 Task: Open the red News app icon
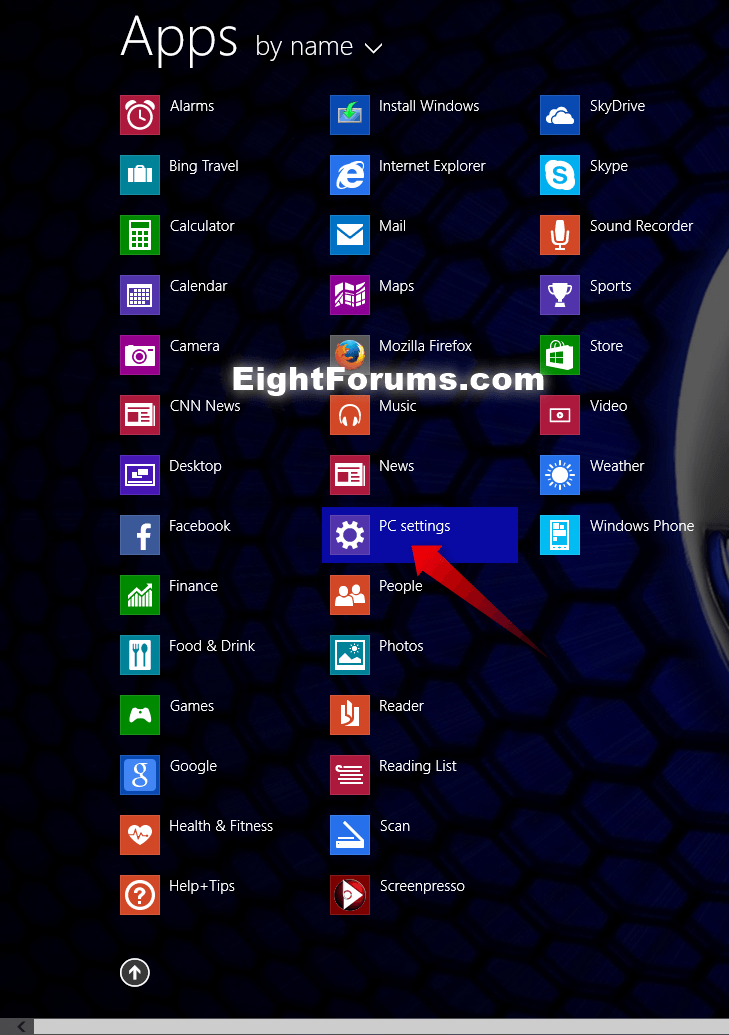[349, 475]
